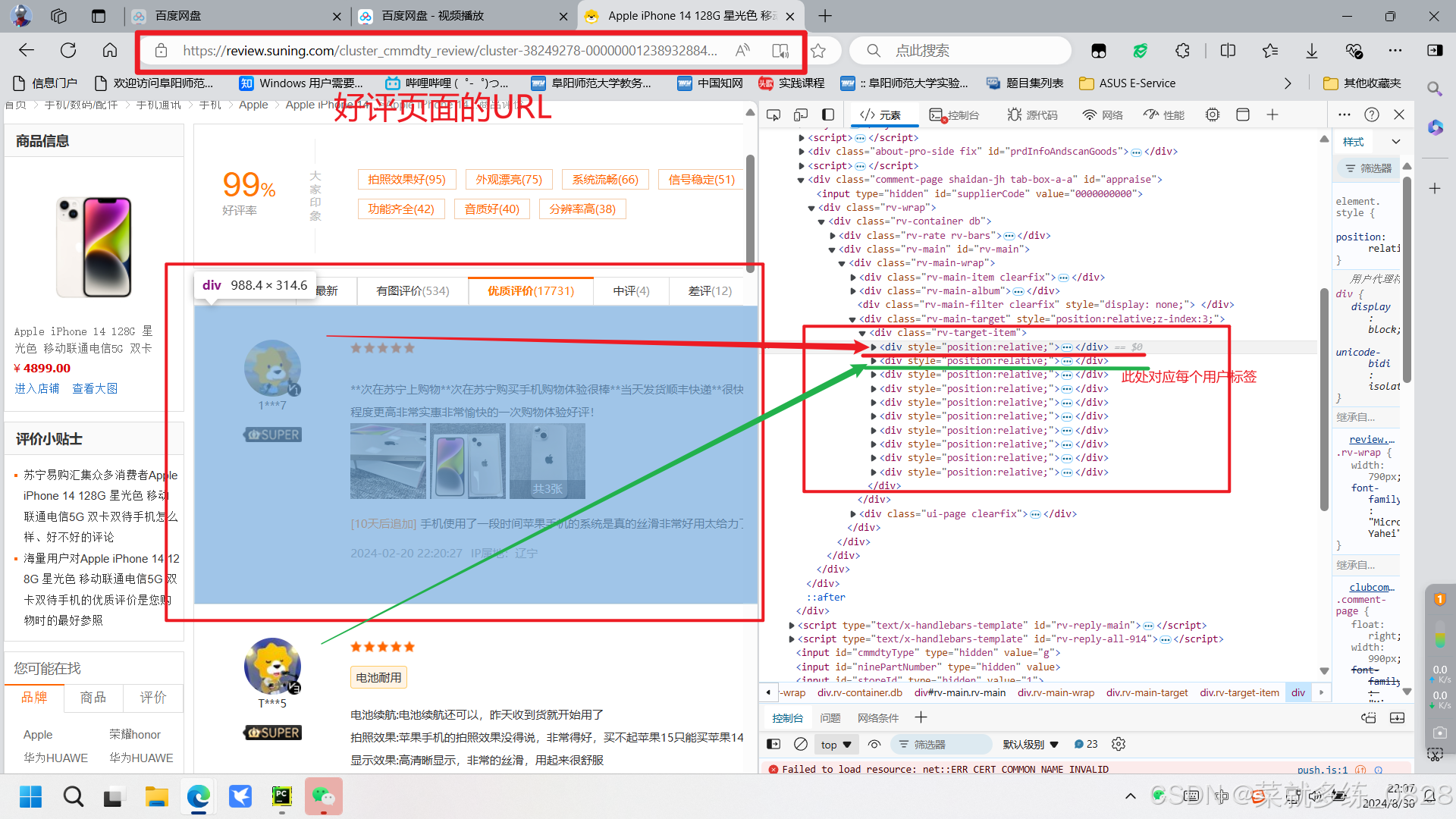Toggle device emulation in DevTools
This screenshot has height=819, width=1456.
tap(801, 115)
